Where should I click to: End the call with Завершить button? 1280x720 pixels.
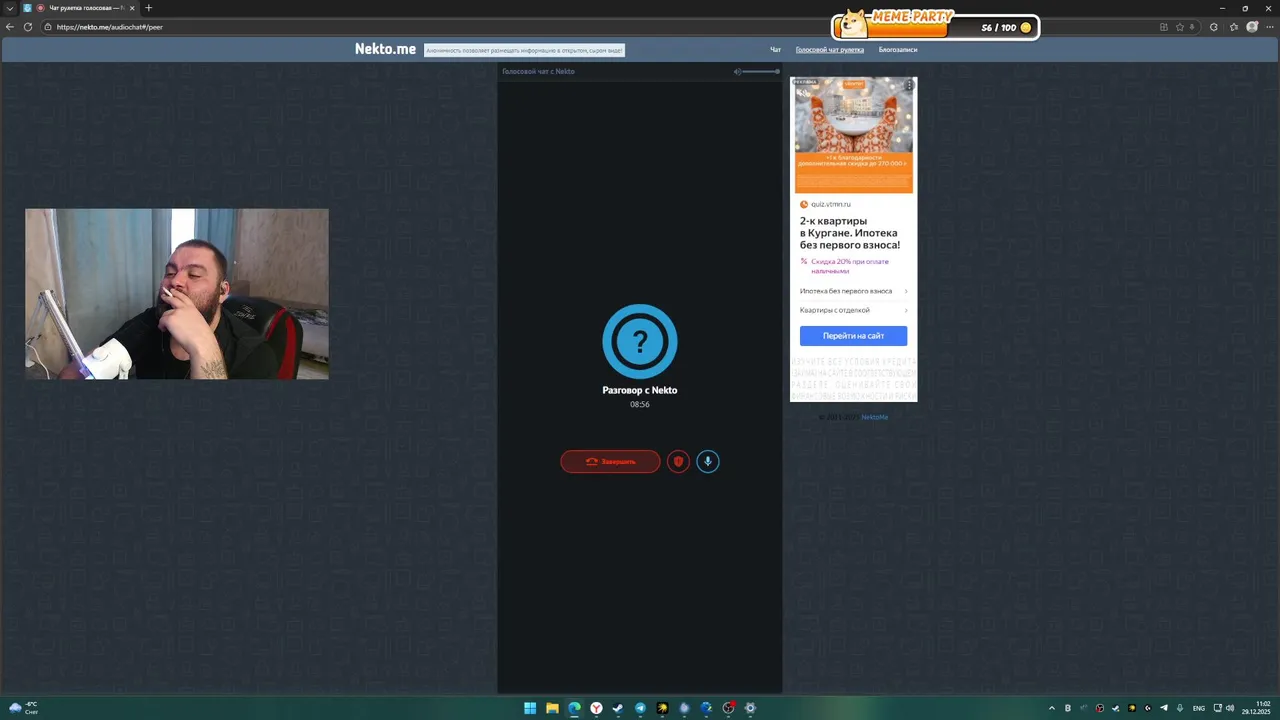tap(610, 461)
